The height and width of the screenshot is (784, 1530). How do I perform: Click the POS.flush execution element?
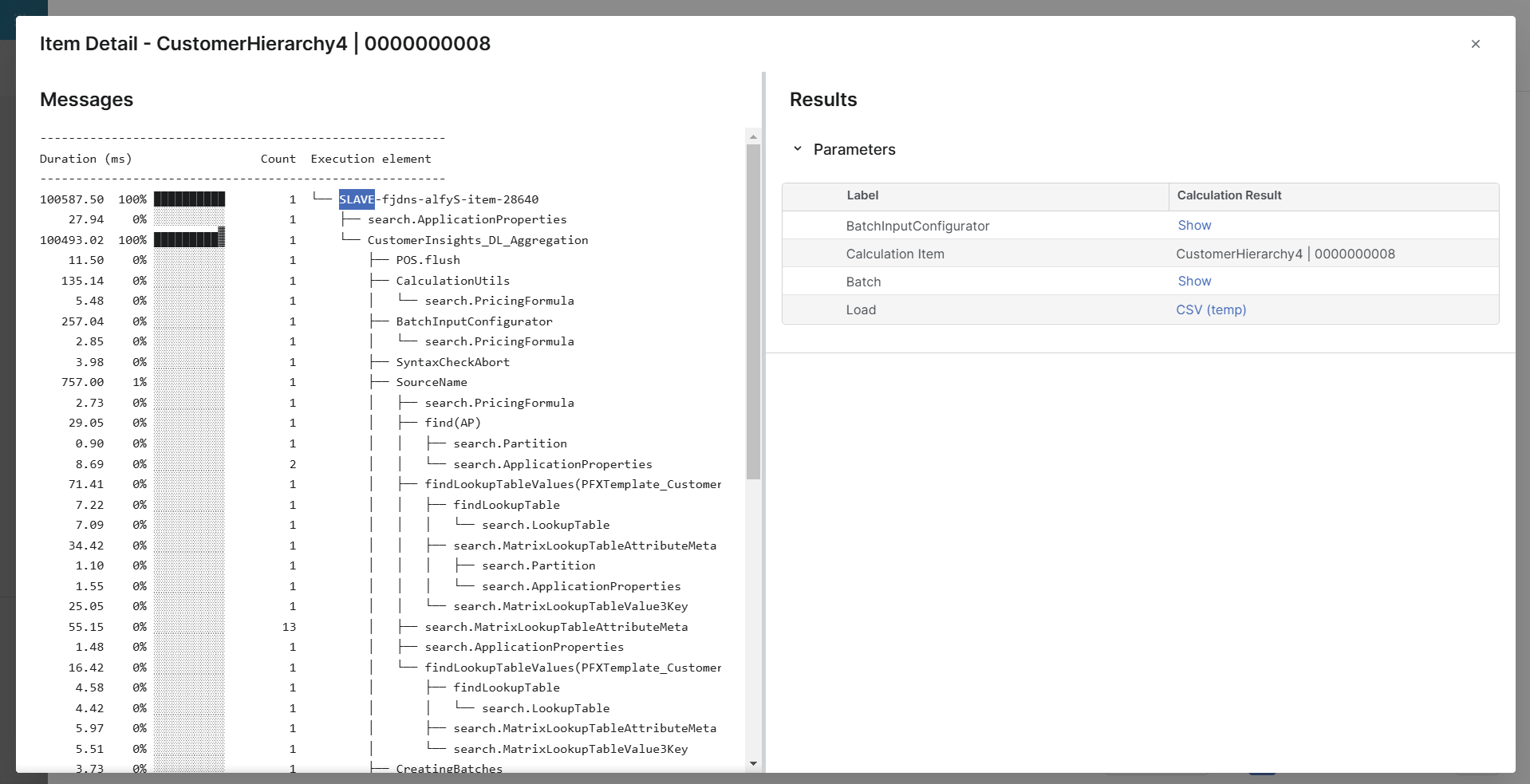[428, 260]
